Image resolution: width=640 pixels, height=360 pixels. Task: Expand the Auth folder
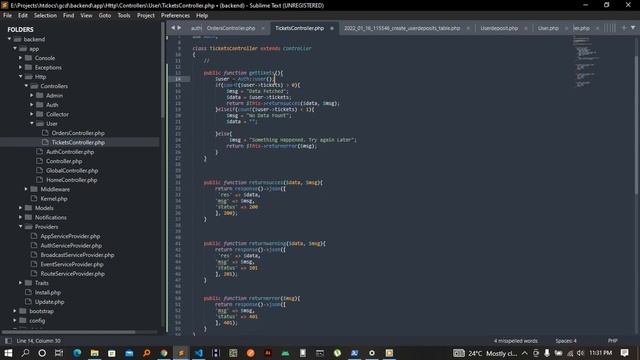tap(32, 105)
